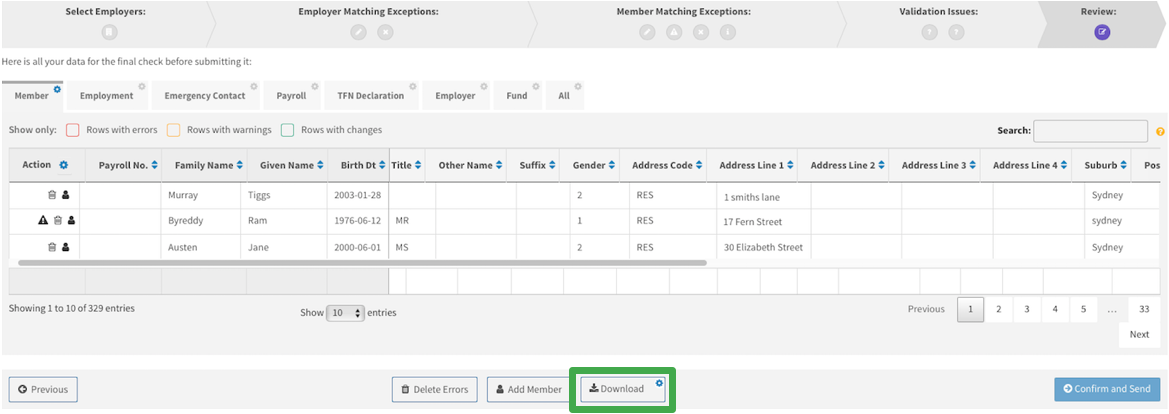Click the orange help icon beside Search
Viewport: 1169px width, 414px height.
tap(1160, 132)
